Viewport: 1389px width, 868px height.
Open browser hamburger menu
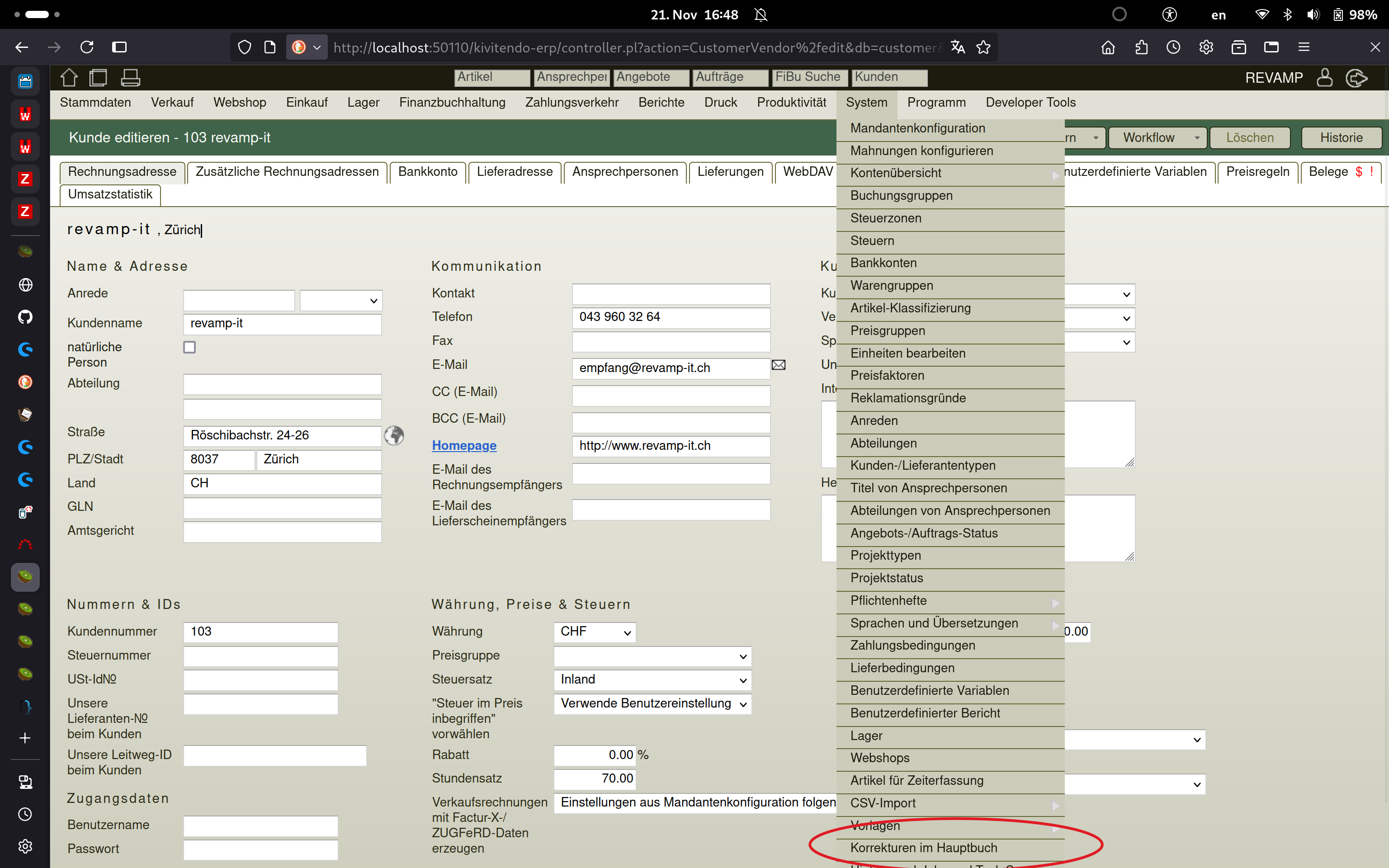tap(1304, 47)
